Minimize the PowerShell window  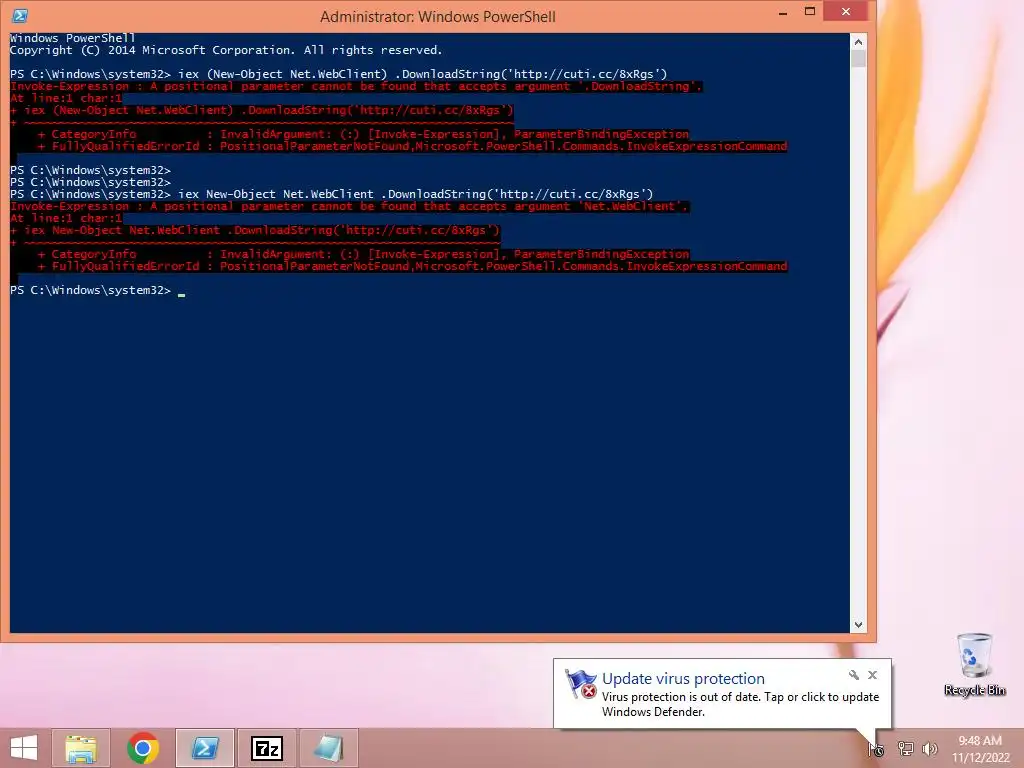pos(782,13)
